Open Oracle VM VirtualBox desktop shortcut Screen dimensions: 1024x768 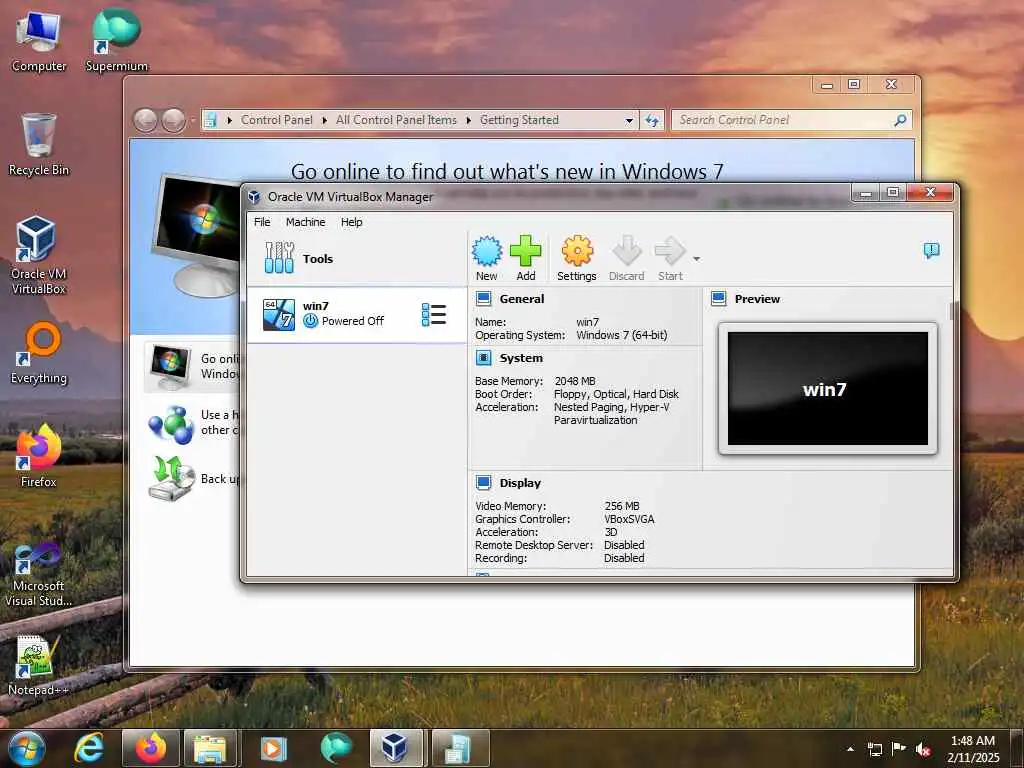pyautogui.click(x=39, y=255)
